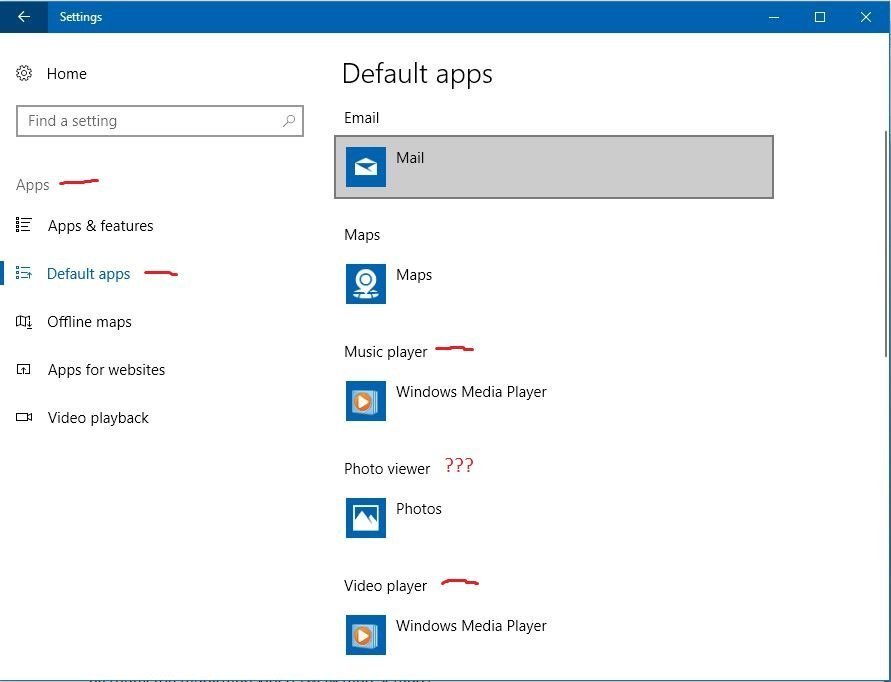Click the Mail app envelope icon
The width and height of the screenshot is (891, 682).
point(366,167)
